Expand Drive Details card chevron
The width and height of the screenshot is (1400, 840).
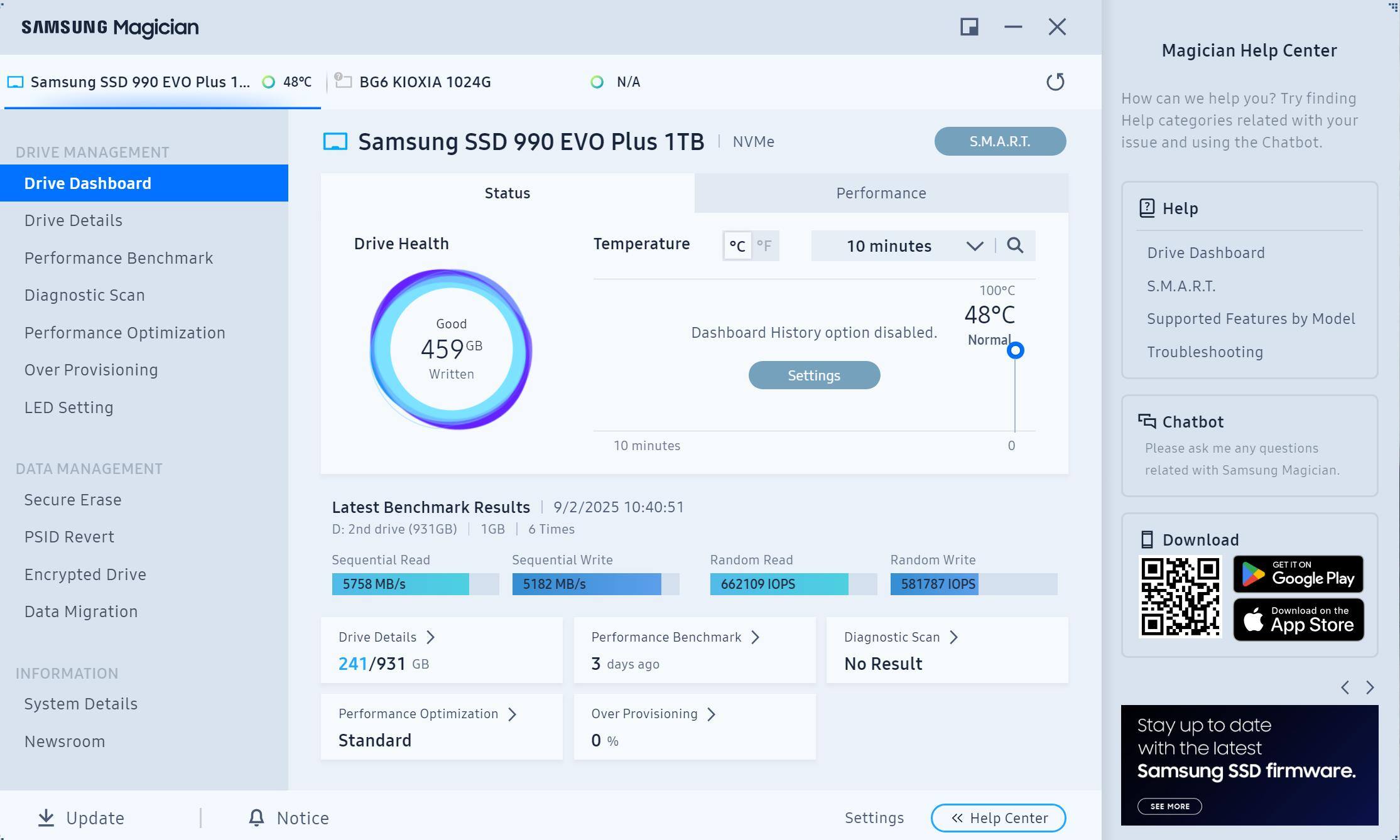pos(431,637)
